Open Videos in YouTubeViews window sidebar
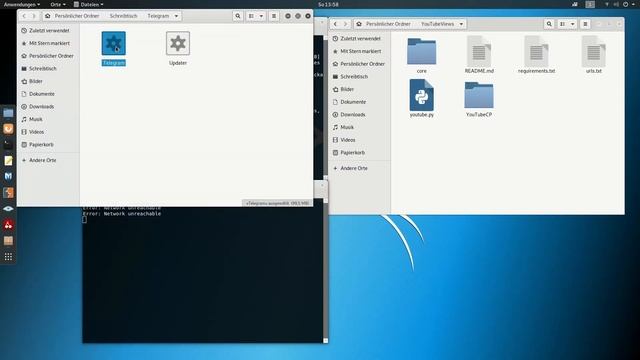Screen dimensions: 640x360 (x=360, y=140)
